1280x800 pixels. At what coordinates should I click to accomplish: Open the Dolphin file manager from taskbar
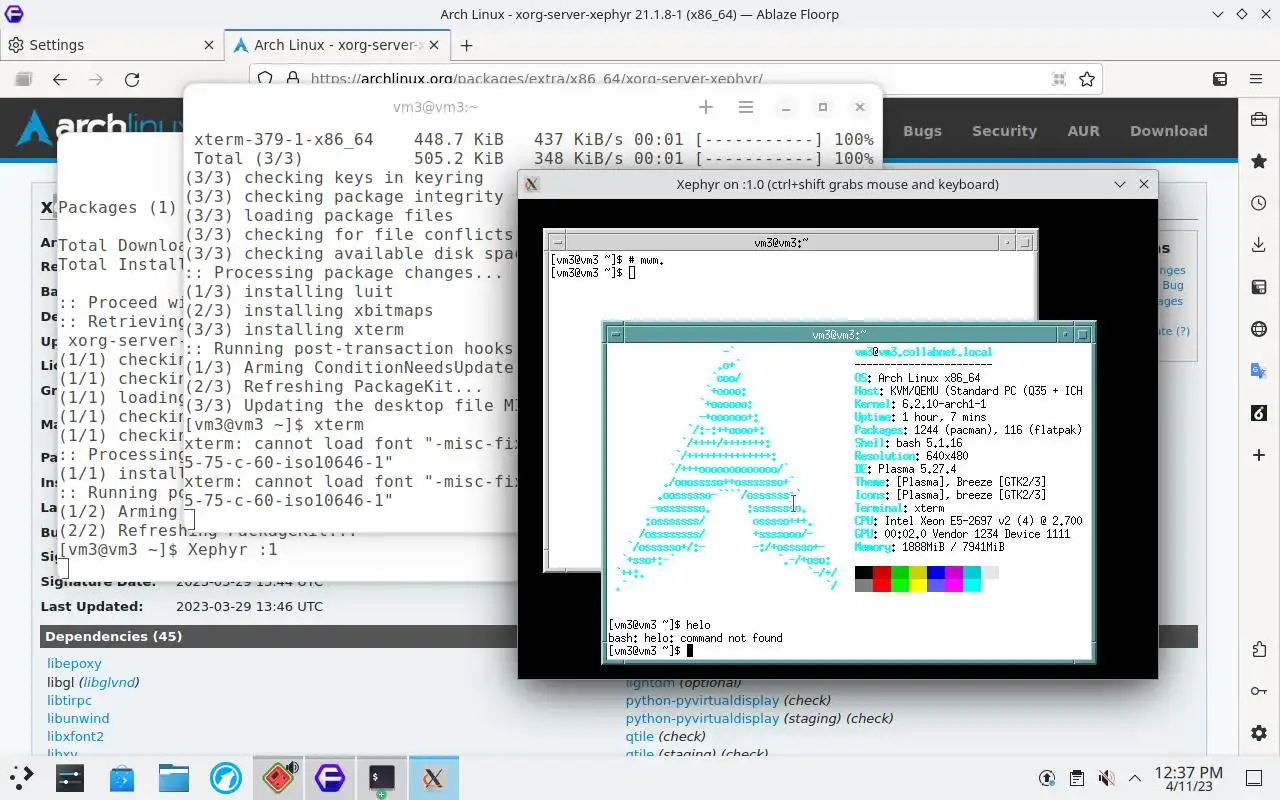tap(174, 778)
